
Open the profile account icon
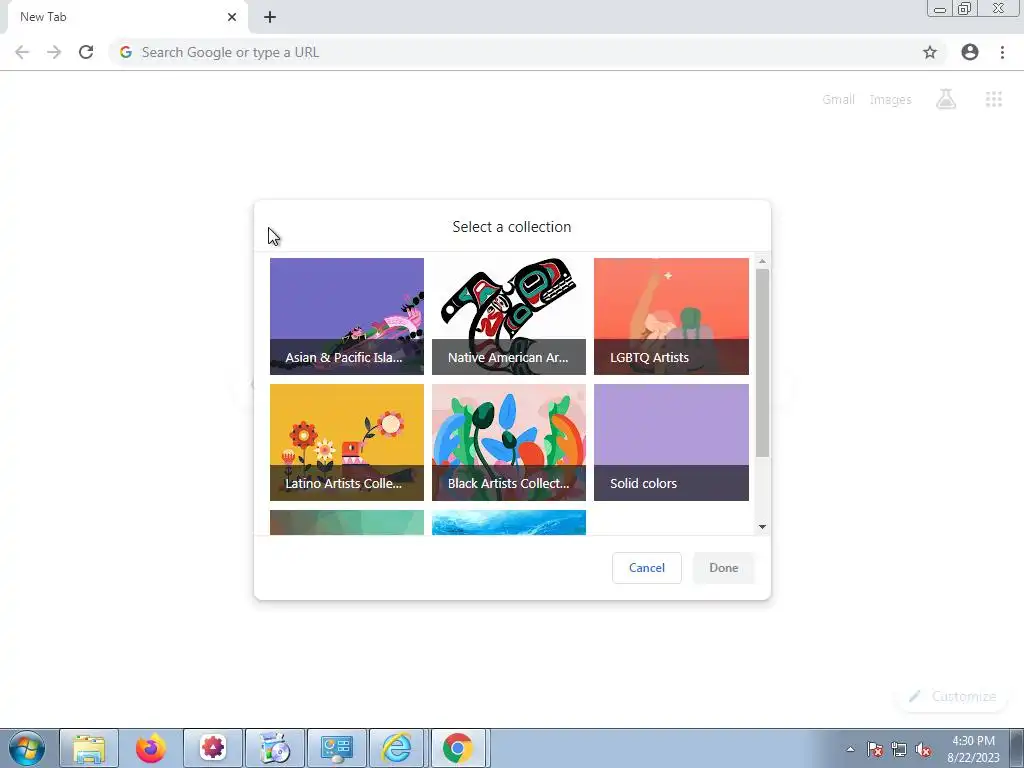(970, 52)
